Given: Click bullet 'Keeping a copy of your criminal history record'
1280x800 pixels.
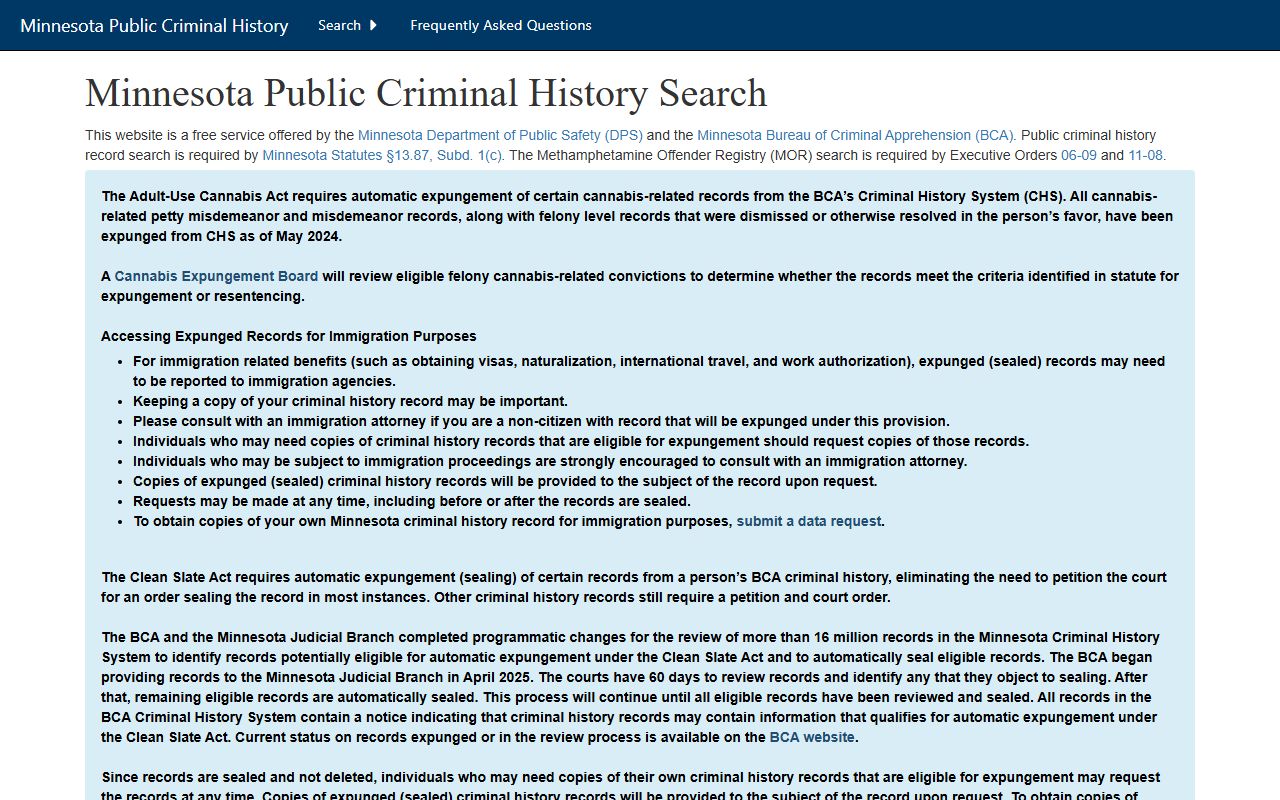Looking at the screenshot, I should pos(350,401).
